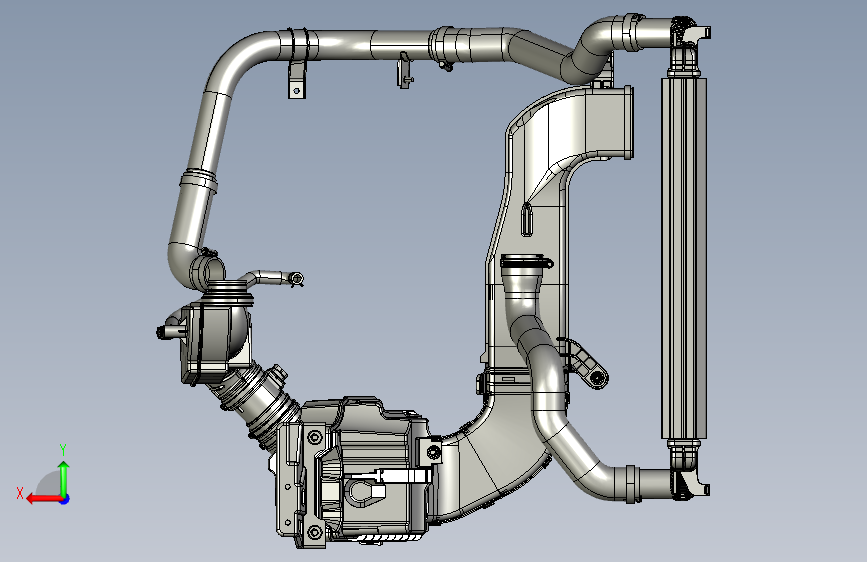Screen dimensions: 867x562
Task: Select the tall vertical intercooler core
Action: coord(684,259)
